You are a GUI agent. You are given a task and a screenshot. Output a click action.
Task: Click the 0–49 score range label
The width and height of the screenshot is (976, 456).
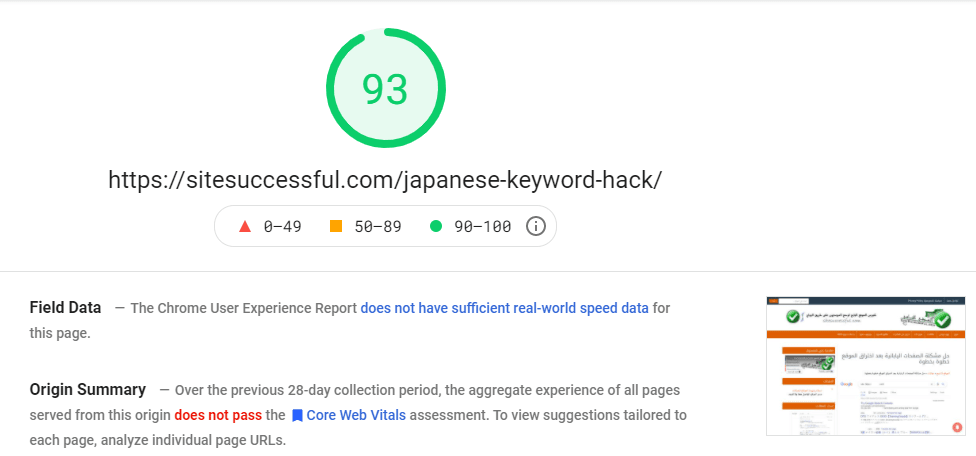282,227
